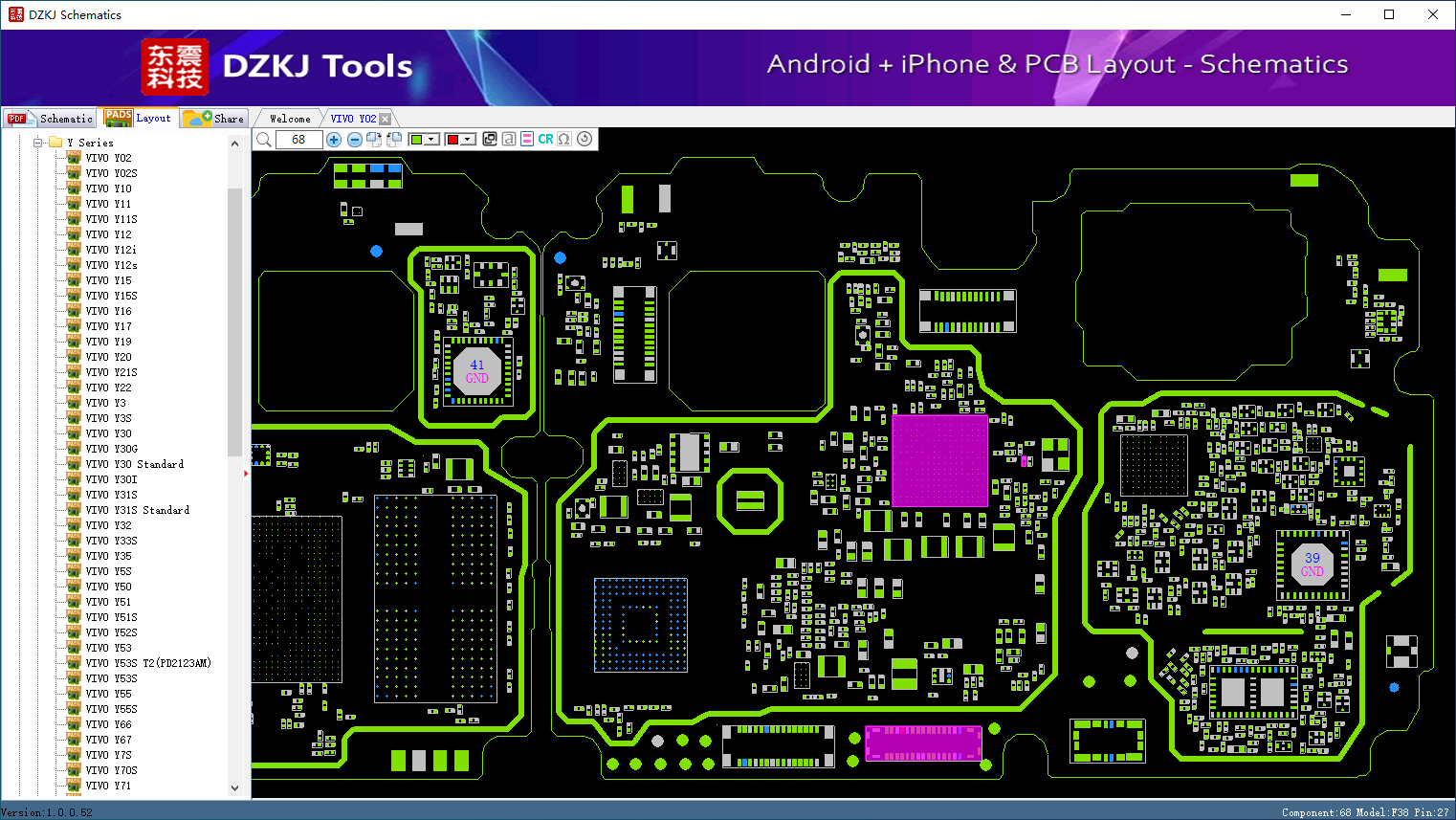Open VIVO Y35 layout entry
Viewport: 1456px width, 820px height.
pyautogui.click(x=108, y=556)
